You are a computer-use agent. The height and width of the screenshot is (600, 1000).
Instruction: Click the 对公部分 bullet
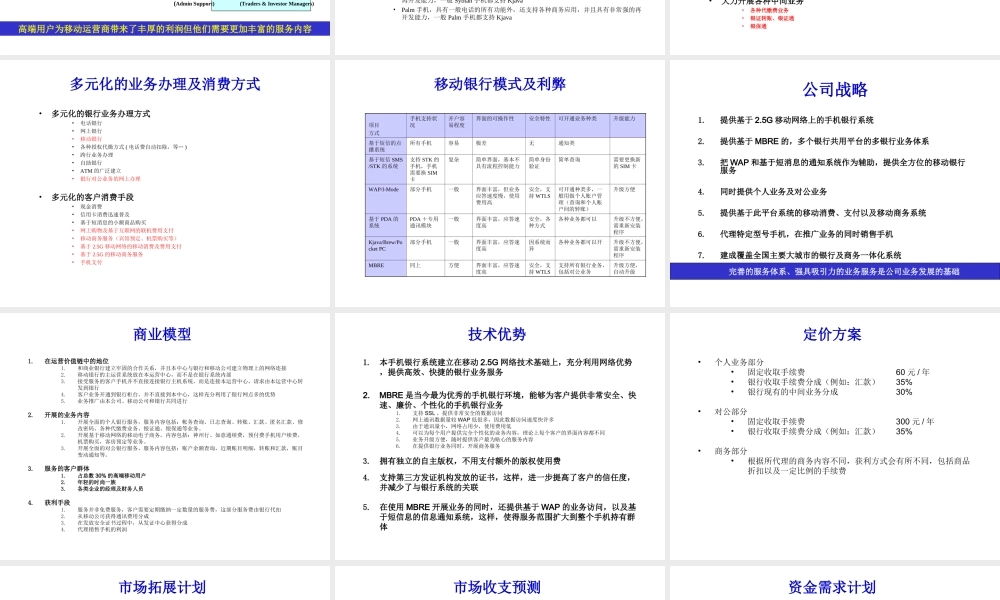tap(731, 412)
